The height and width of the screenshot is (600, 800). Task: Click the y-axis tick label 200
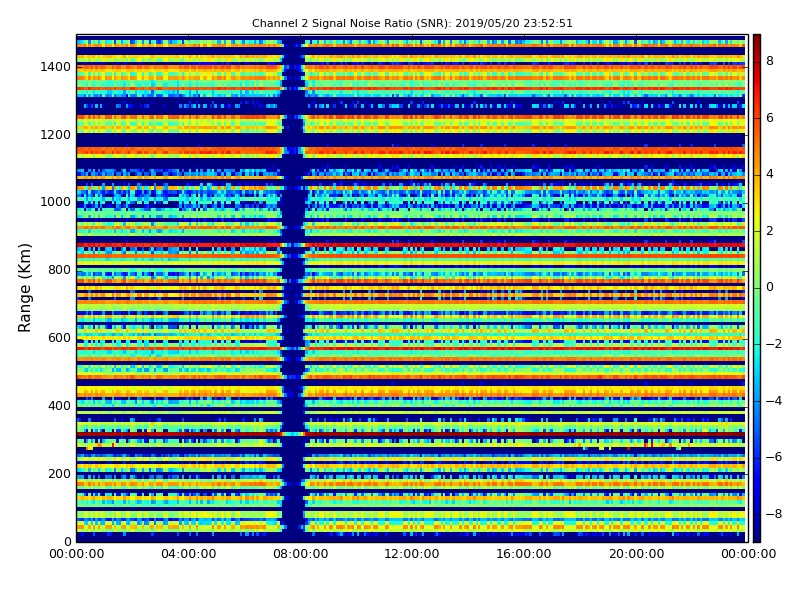(x=59, y=473)
